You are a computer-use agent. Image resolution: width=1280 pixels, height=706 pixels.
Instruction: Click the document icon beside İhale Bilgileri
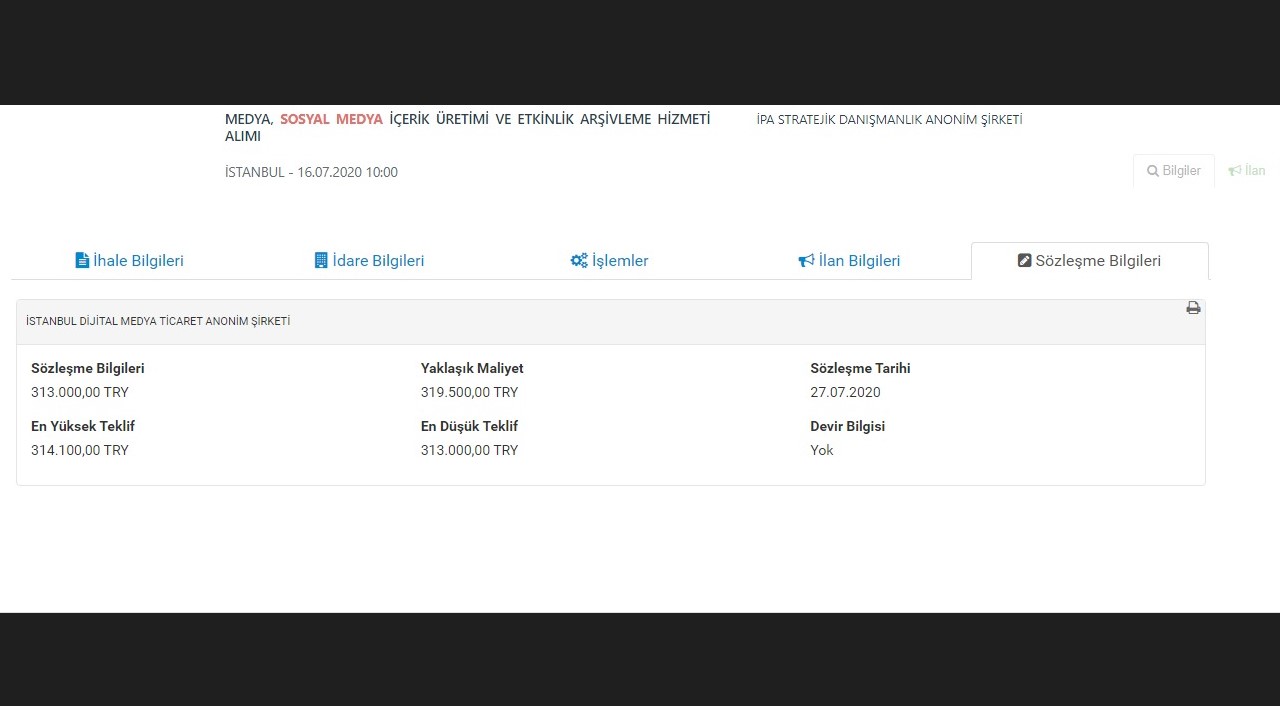82,261
